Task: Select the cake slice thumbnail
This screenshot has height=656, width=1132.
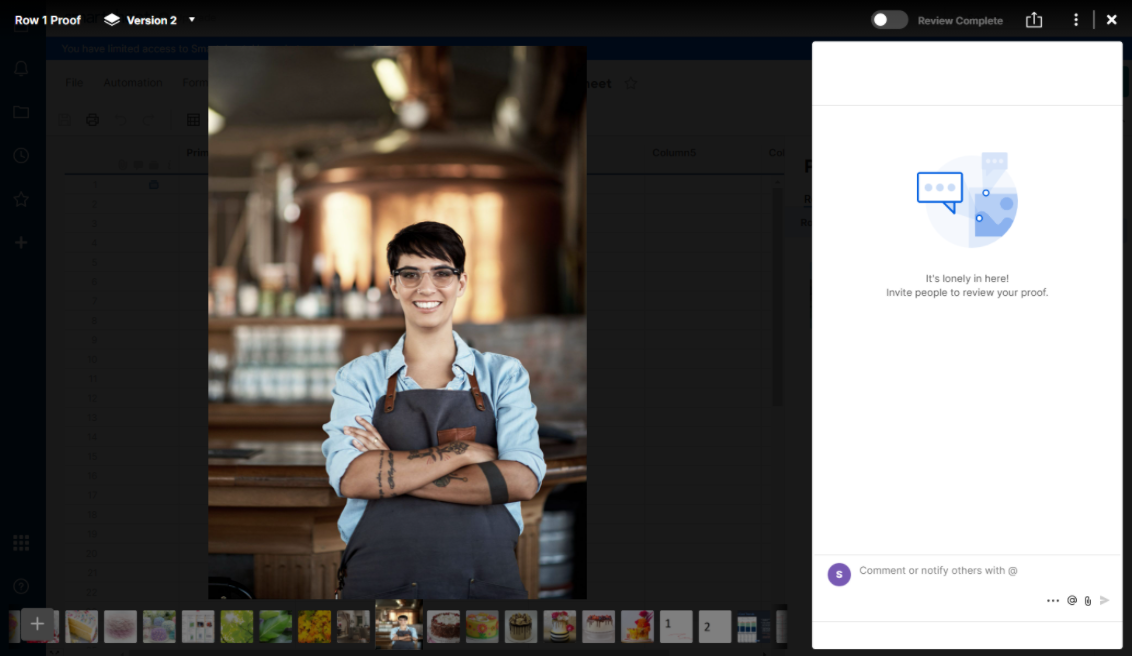Action: pyautogui.click(x=82, y=627)
